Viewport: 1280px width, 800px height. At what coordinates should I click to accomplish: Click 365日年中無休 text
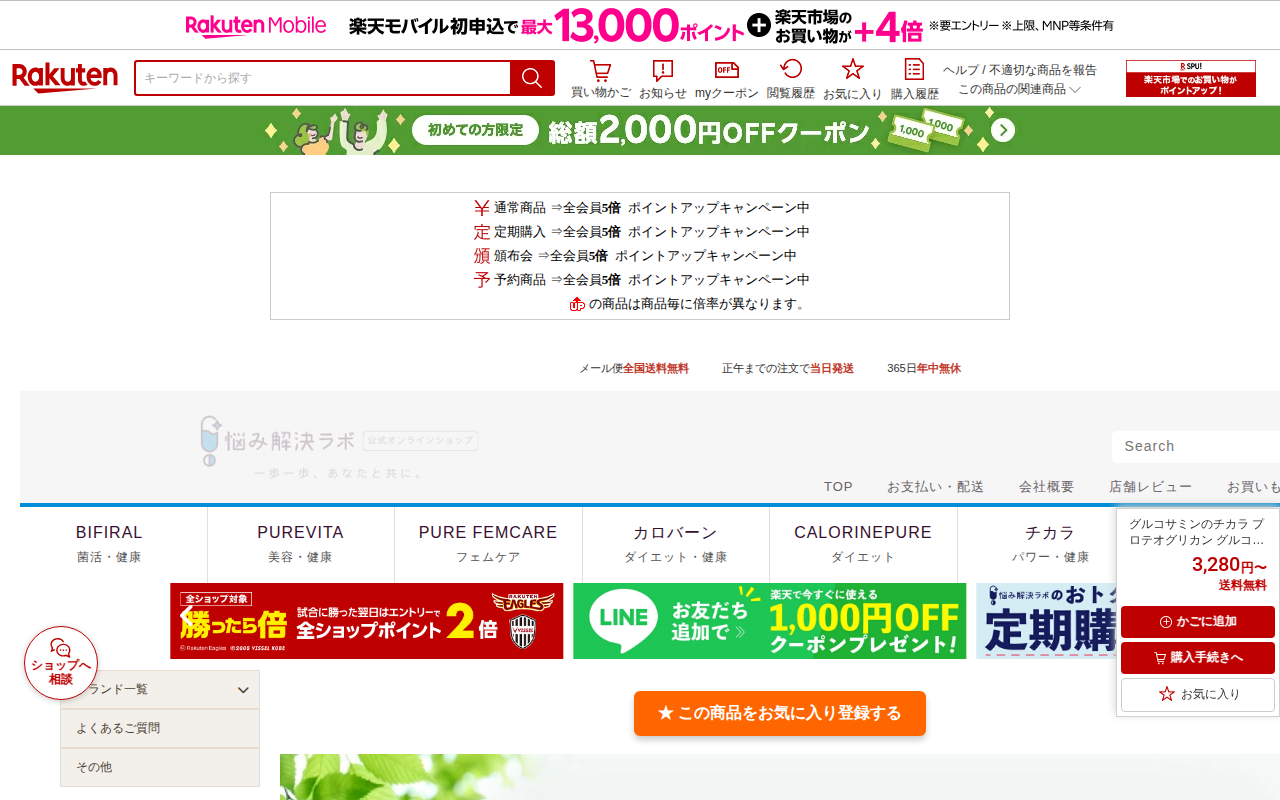point(924,368)
